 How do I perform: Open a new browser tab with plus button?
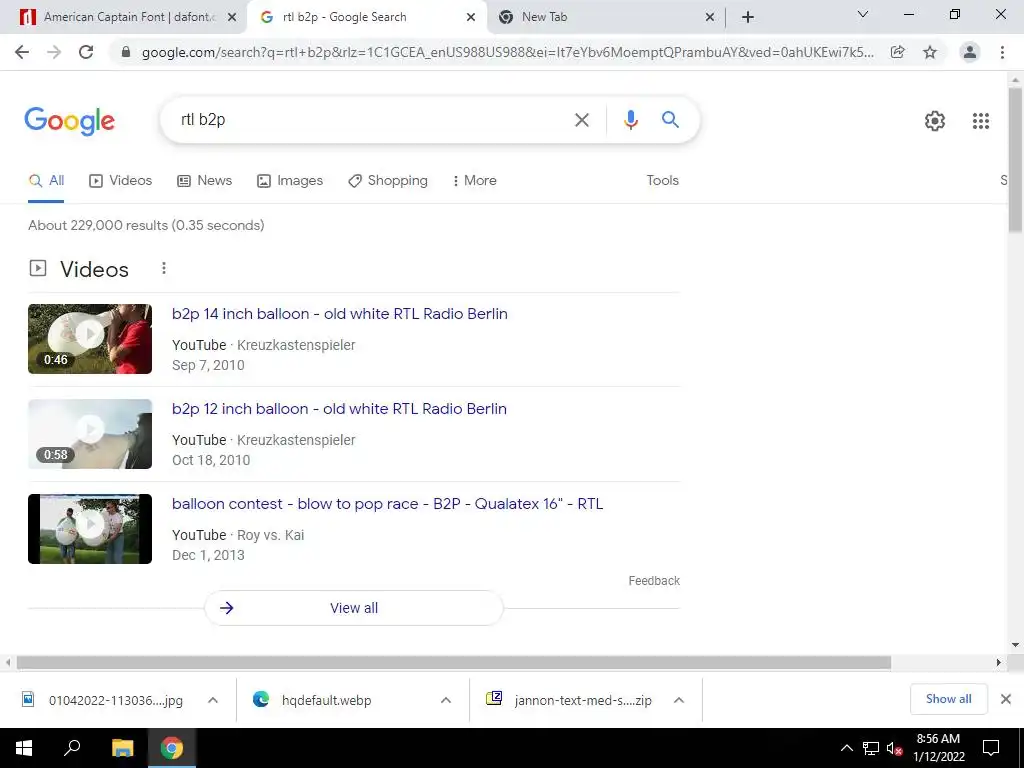(748, 18)
